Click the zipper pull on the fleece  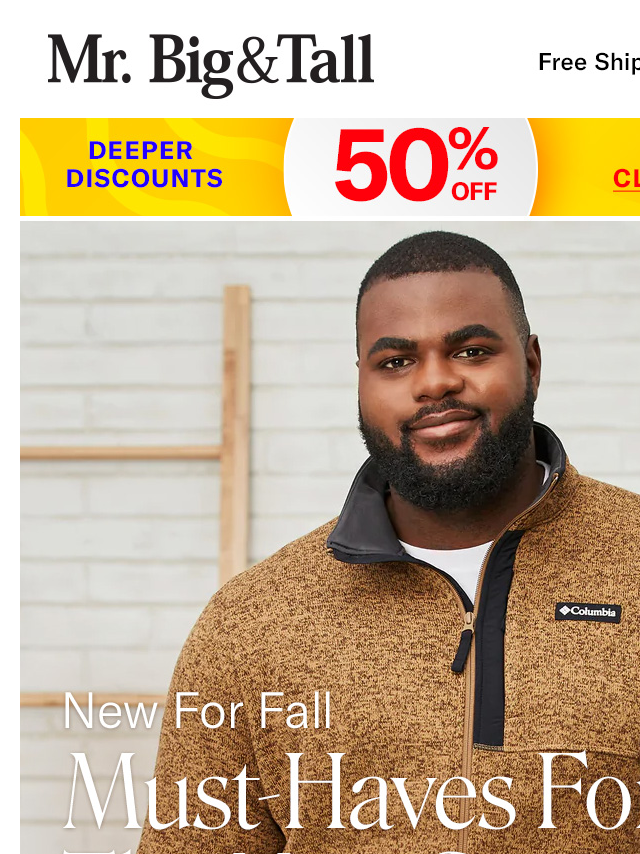(464, 643)
